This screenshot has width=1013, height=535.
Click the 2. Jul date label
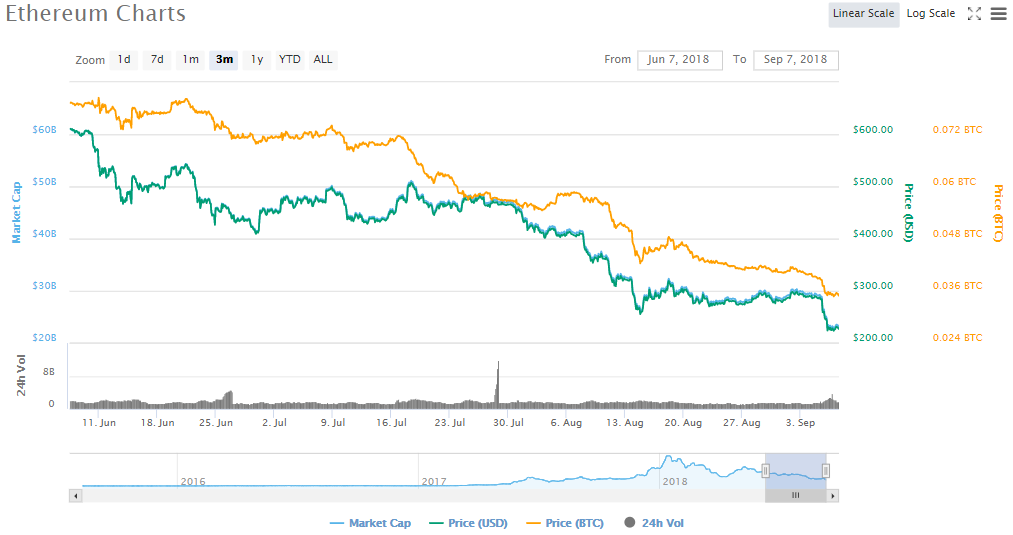point(275,423)
